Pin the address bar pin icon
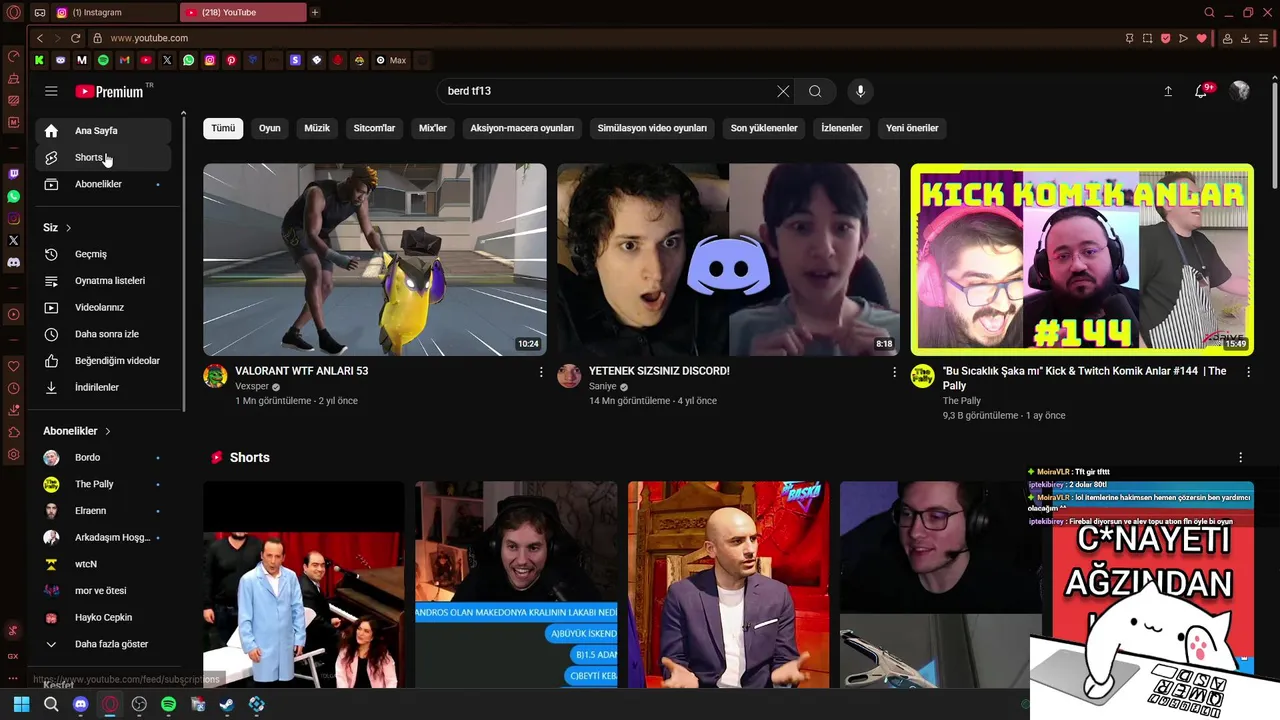 (1129, 38)
